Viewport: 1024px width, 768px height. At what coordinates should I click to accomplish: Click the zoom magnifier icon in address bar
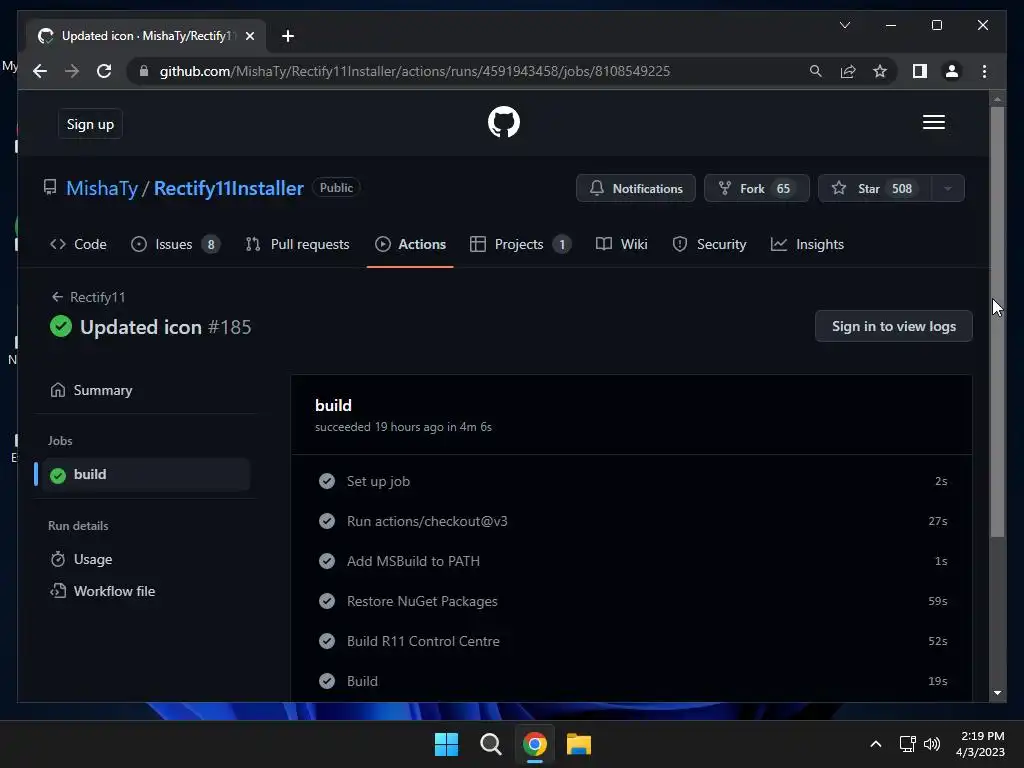click(815, 71)
